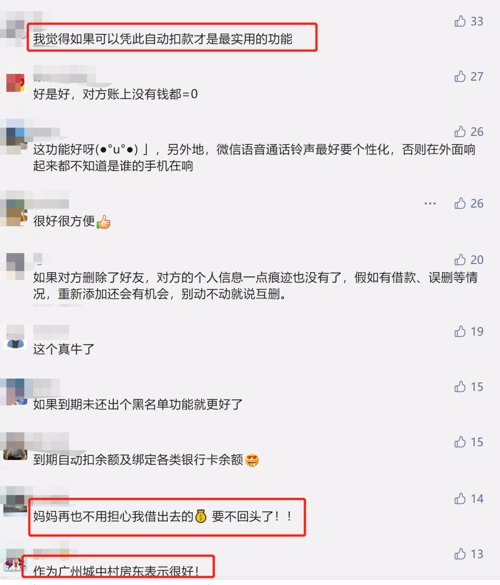500x585 pixels.
Task: Select the comment 妈妈再也不用担心我借出去的
Action: coord(163,516)
